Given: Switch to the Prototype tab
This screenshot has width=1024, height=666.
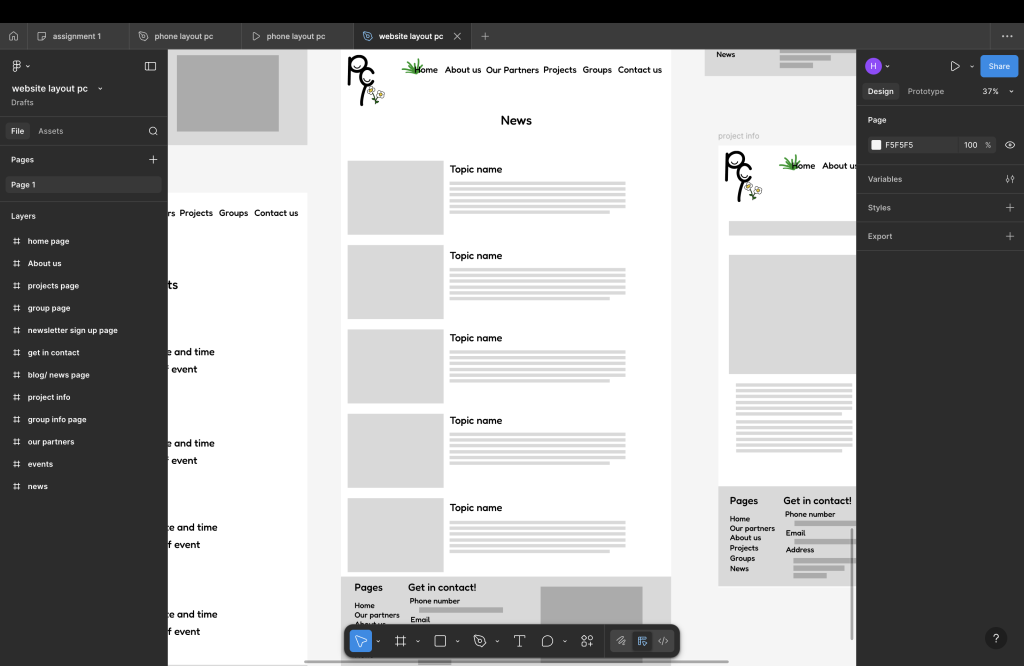Looking at the screenshot, I should (x=925, y=91).
